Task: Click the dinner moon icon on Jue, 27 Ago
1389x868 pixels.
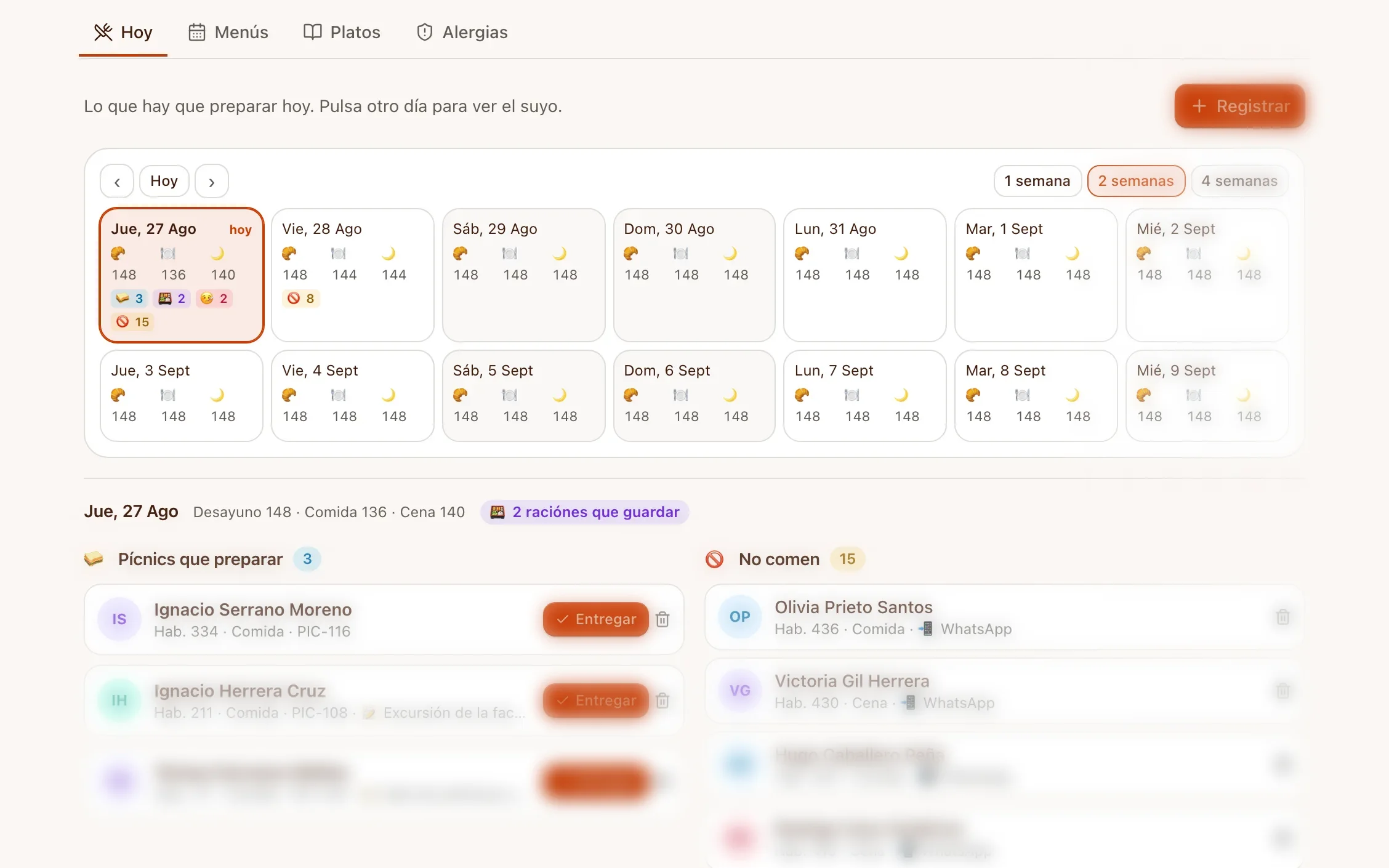Action: click(x=217, y=254)
